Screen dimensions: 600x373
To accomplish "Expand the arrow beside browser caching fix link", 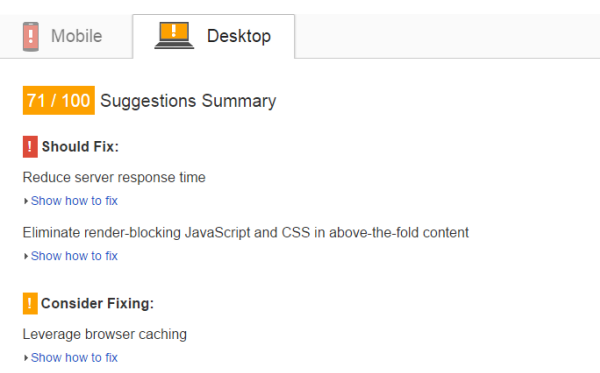I will (26, 358).
